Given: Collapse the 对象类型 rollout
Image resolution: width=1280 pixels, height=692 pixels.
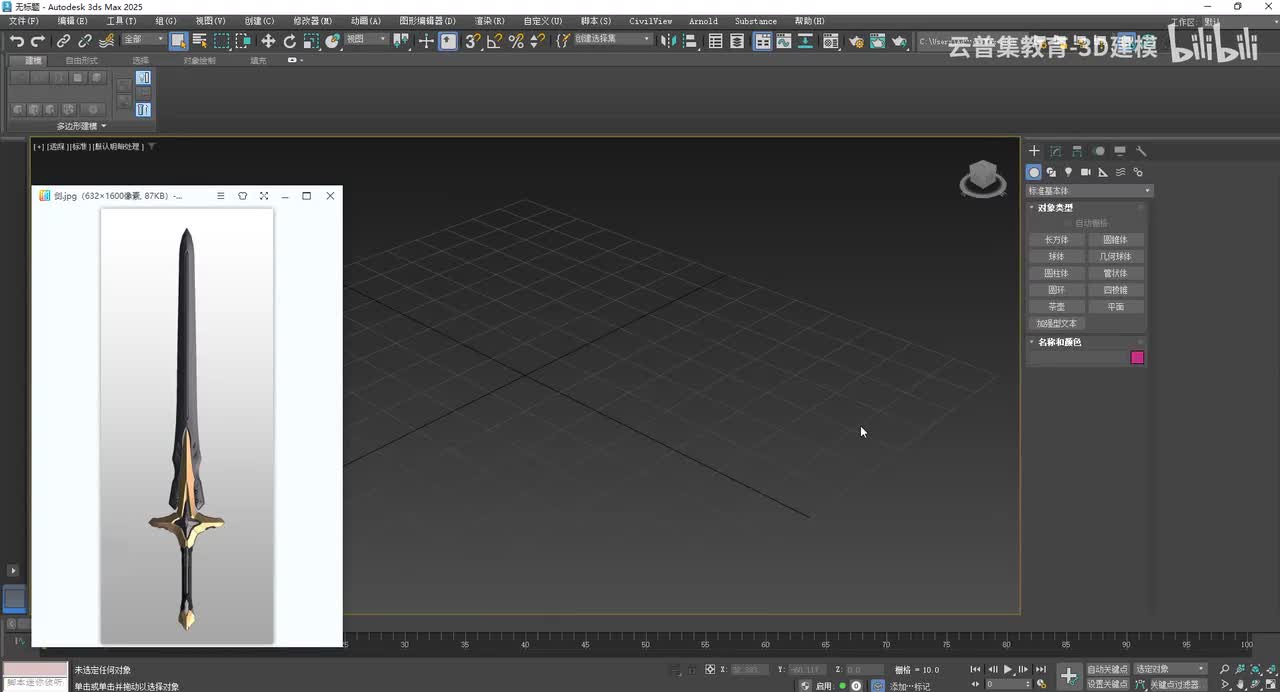Looking at the screenshot, I should (1055, 208).
